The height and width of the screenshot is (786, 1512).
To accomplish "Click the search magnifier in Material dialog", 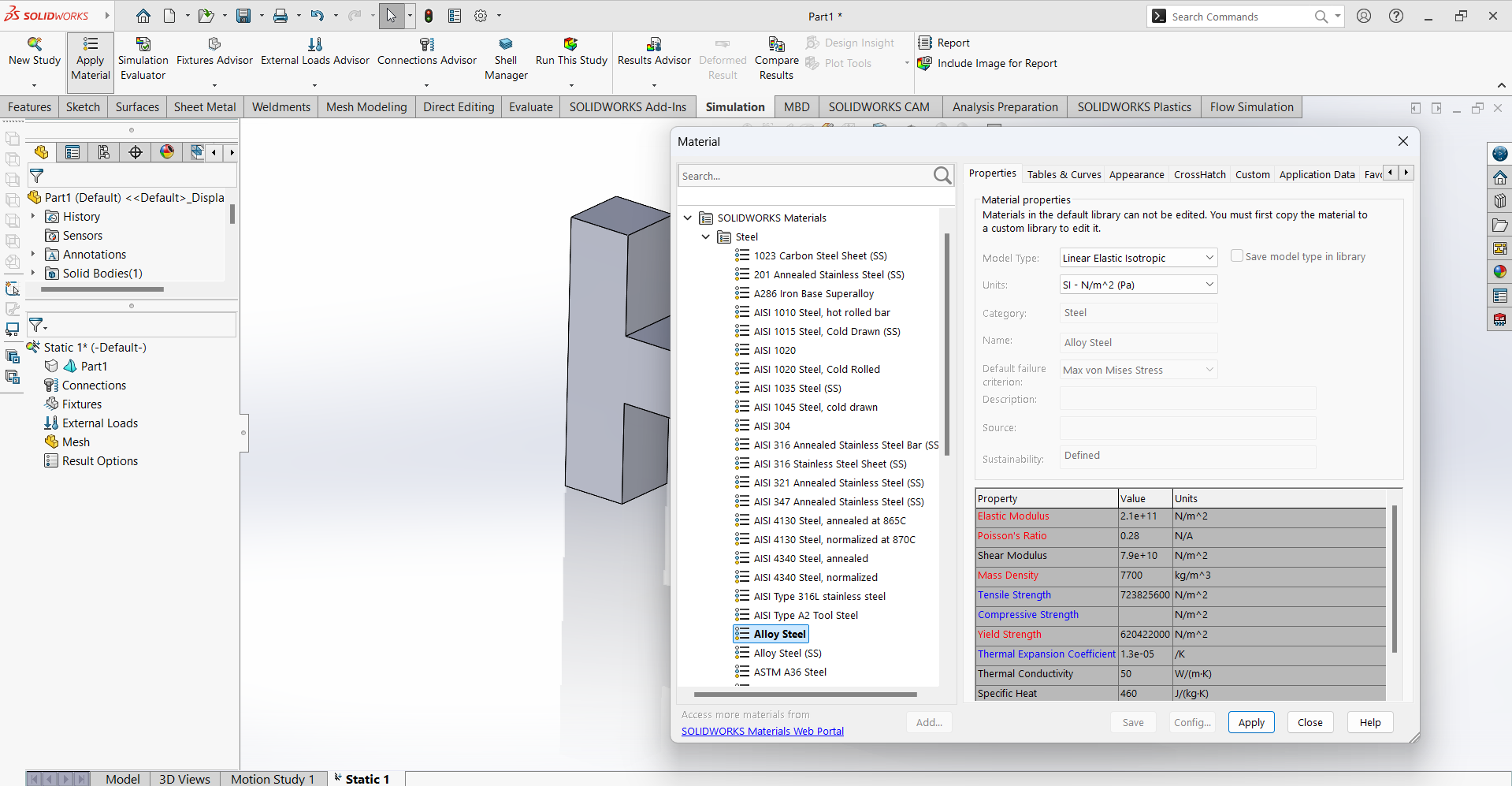I will coord(942,175).
